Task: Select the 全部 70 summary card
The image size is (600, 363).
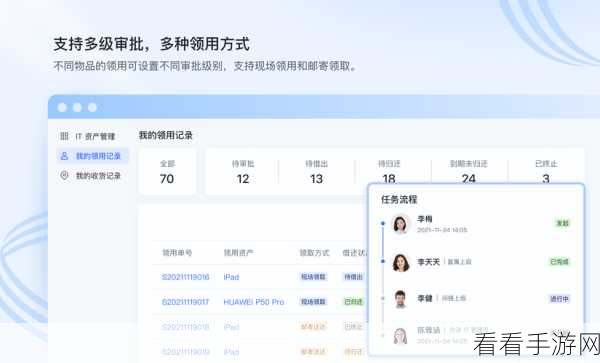Action: click(167, 172)
